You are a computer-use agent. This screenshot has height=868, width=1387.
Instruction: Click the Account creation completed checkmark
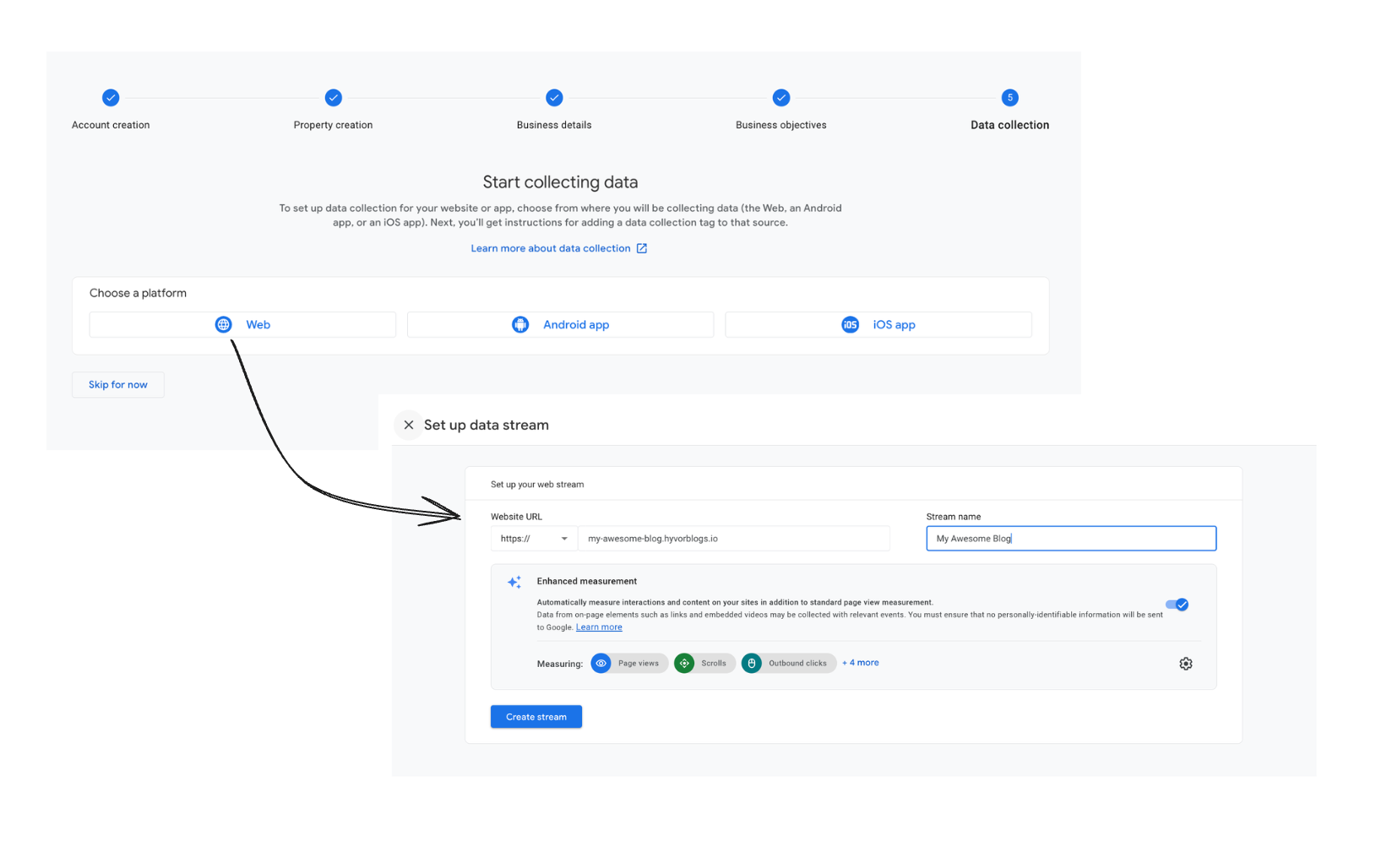[x=111, y=97]
